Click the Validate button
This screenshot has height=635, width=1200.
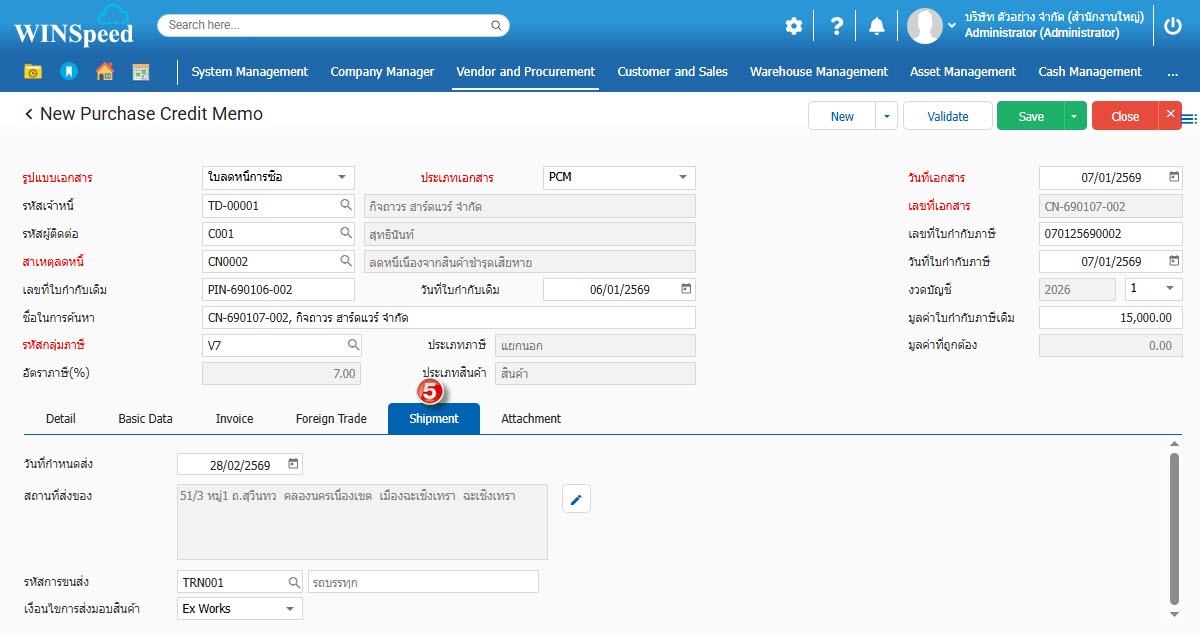947,116
